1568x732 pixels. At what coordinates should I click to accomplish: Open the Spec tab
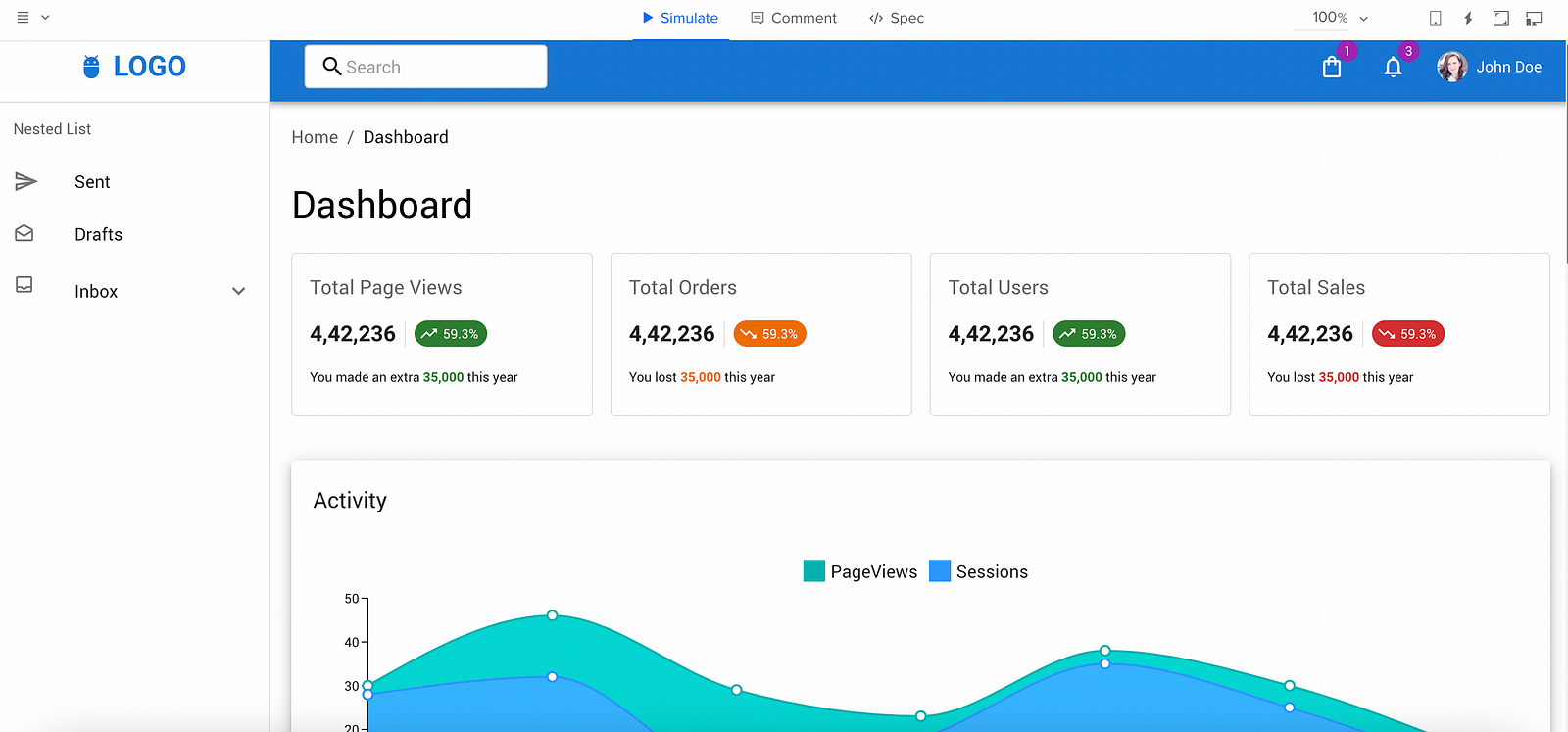[x=897, y=18]
